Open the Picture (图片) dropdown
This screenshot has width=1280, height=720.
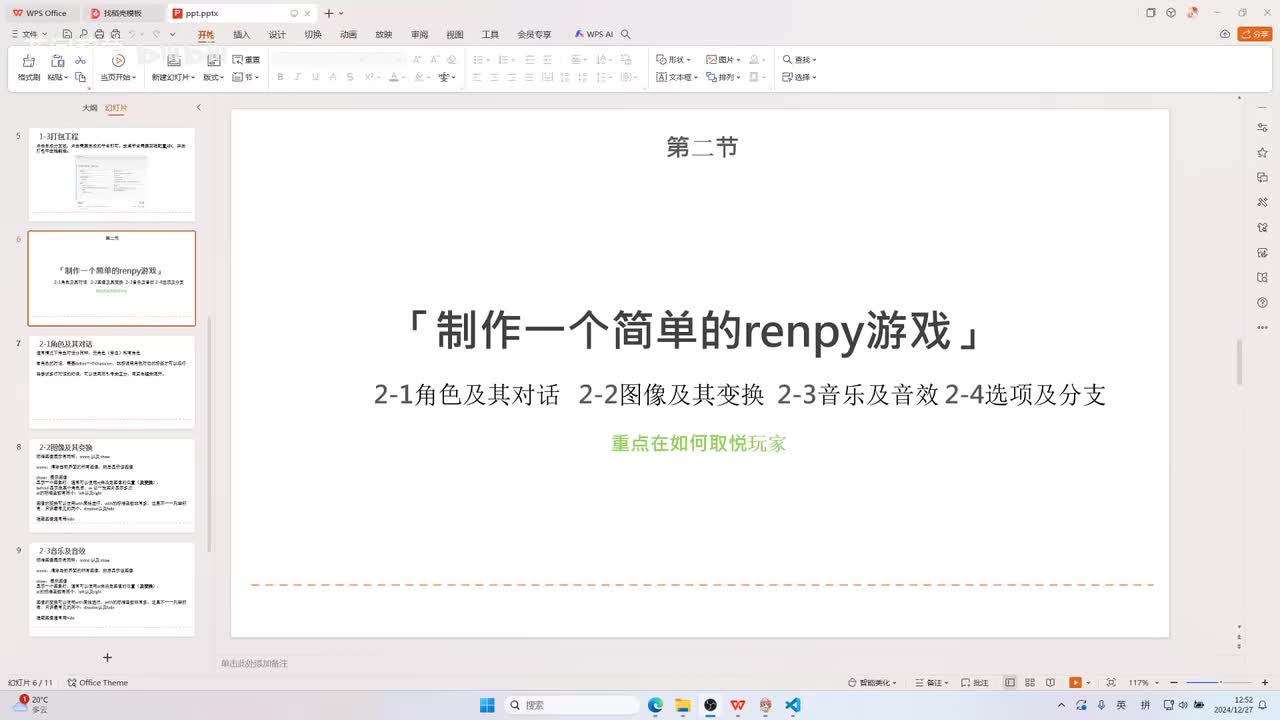723,60
